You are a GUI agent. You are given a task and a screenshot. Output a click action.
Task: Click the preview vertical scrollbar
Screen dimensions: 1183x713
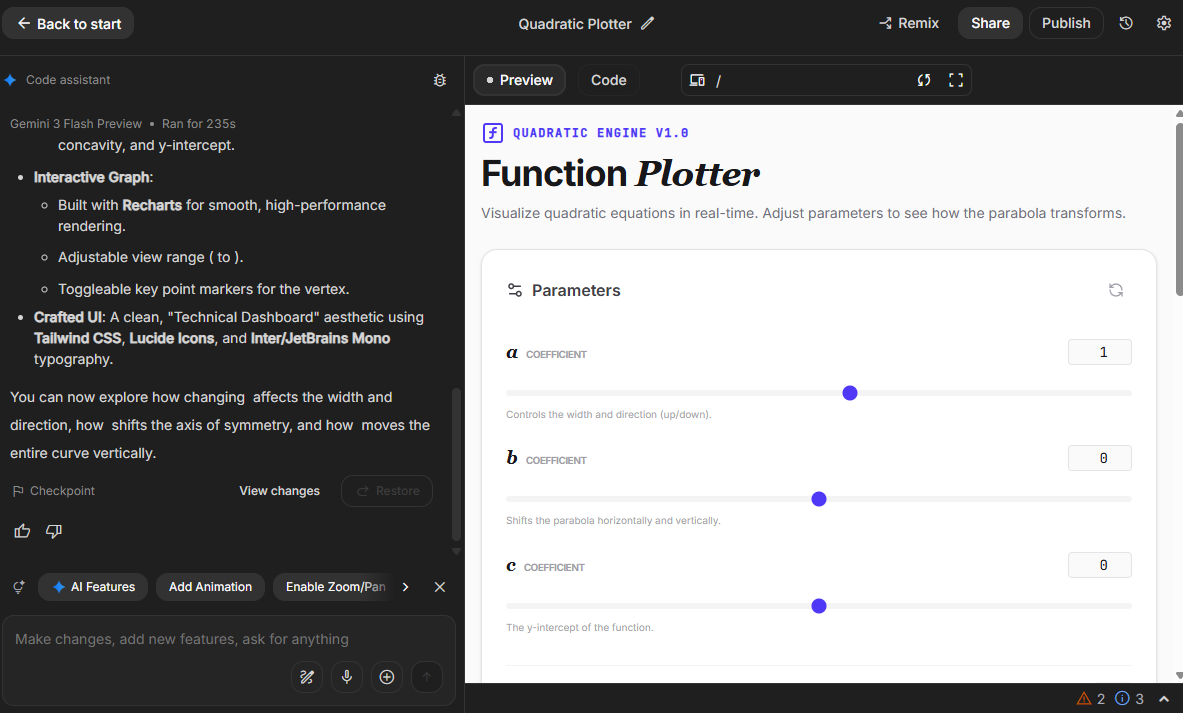[x=1178, y=209]
